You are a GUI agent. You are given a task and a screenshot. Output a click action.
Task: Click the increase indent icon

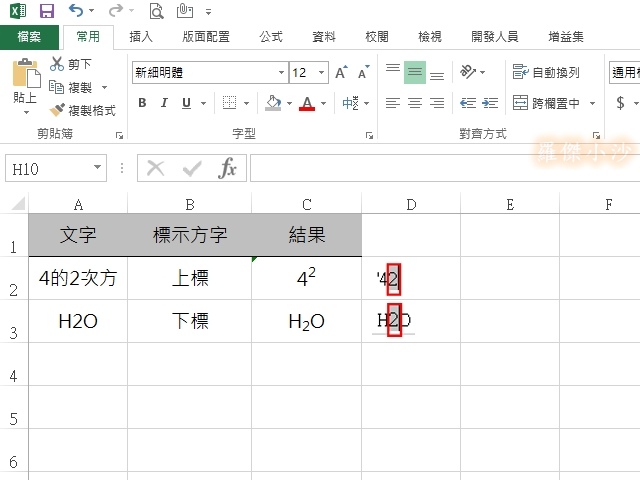point(490,103)
